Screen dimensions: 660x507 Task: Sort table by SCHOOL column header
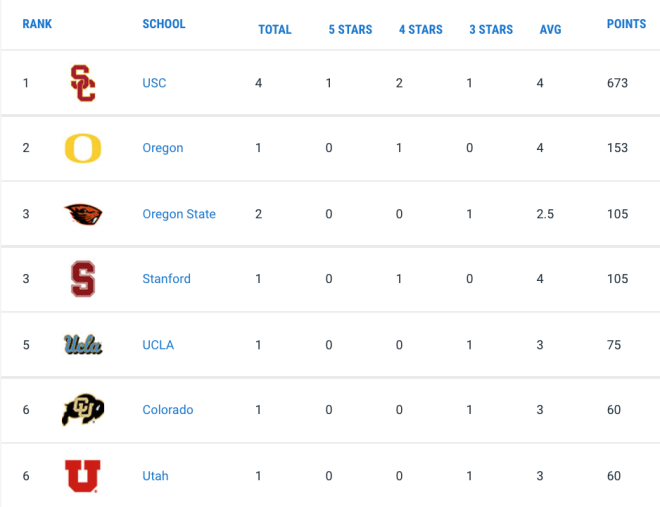[164, 24]
